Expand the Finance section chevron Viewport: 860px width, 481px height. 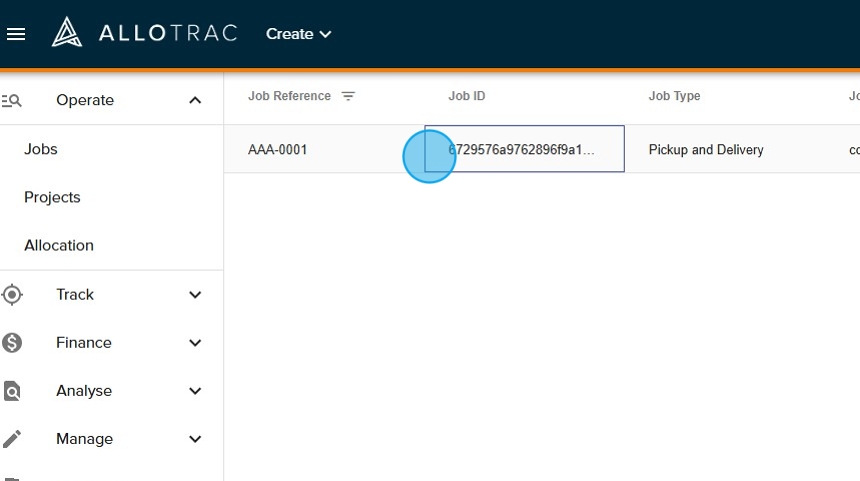tap(195, 343)
